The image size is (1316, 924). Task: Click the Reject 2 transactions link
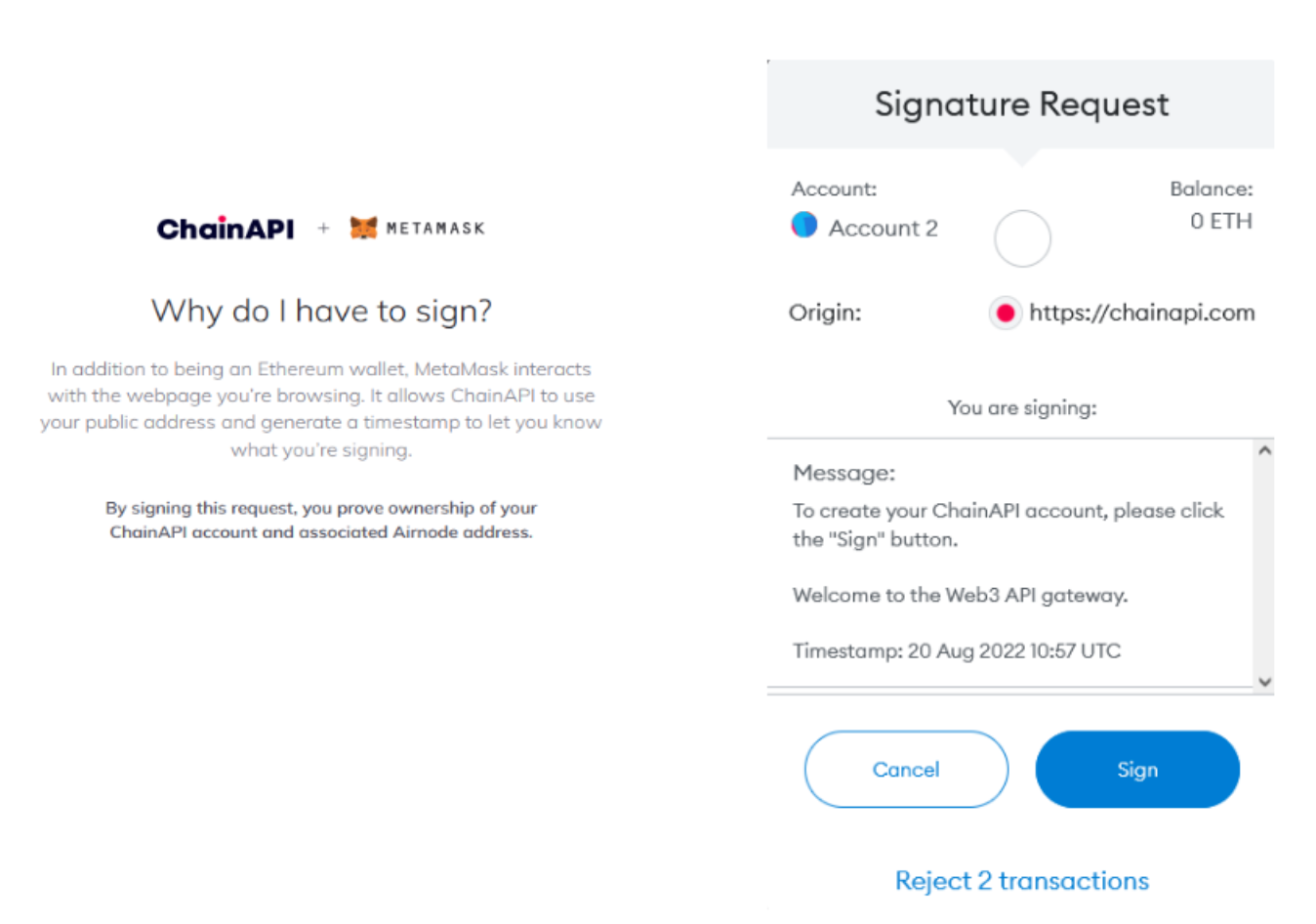[1021, 881]
